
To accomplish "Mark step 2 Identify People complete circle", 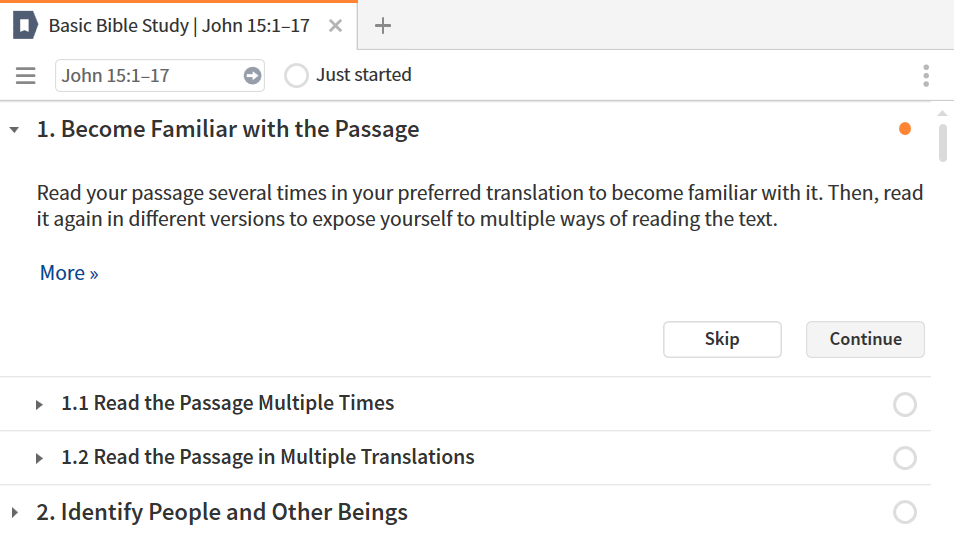I will (905, 512).
